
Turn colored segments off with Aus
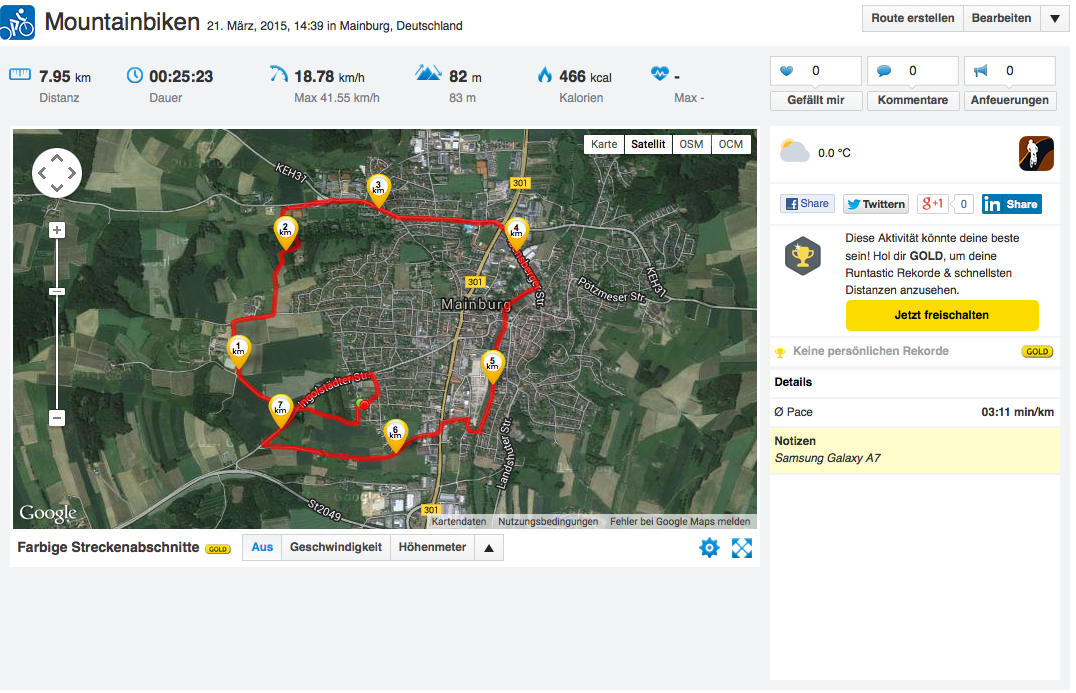pos(262,548)
